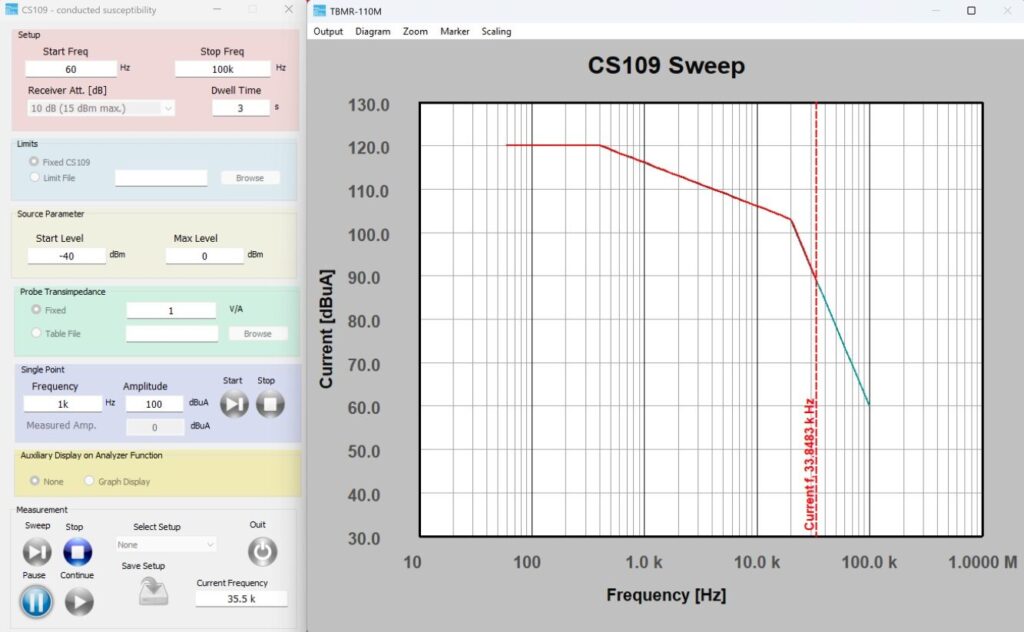The height and width of the screenshot is (632, 1024).
Task: Click the Start Freq input field
Action: tap(71, 69)
